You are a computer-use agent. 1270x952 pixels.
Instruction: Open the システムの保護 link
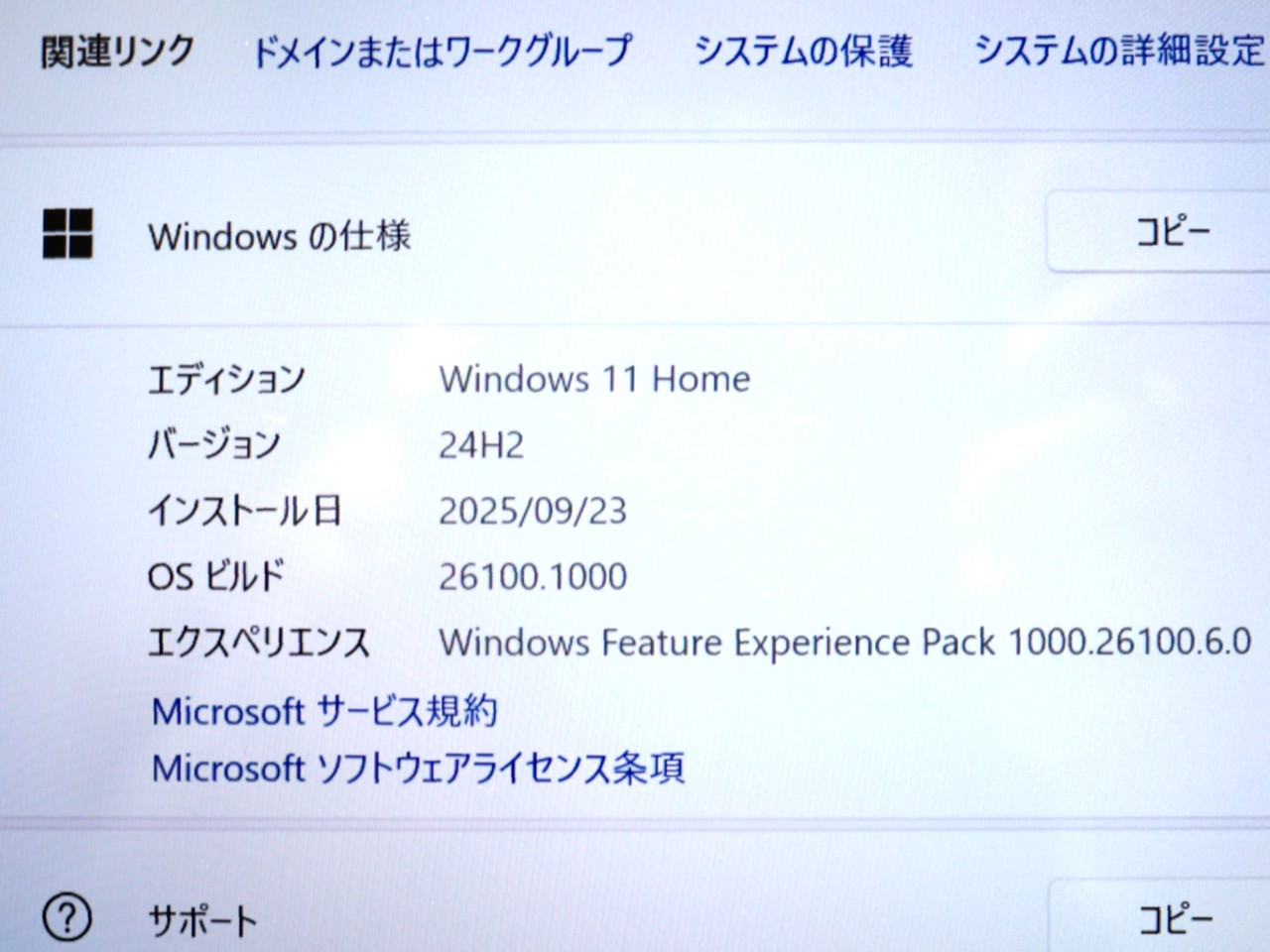click(x=802, y=51)
